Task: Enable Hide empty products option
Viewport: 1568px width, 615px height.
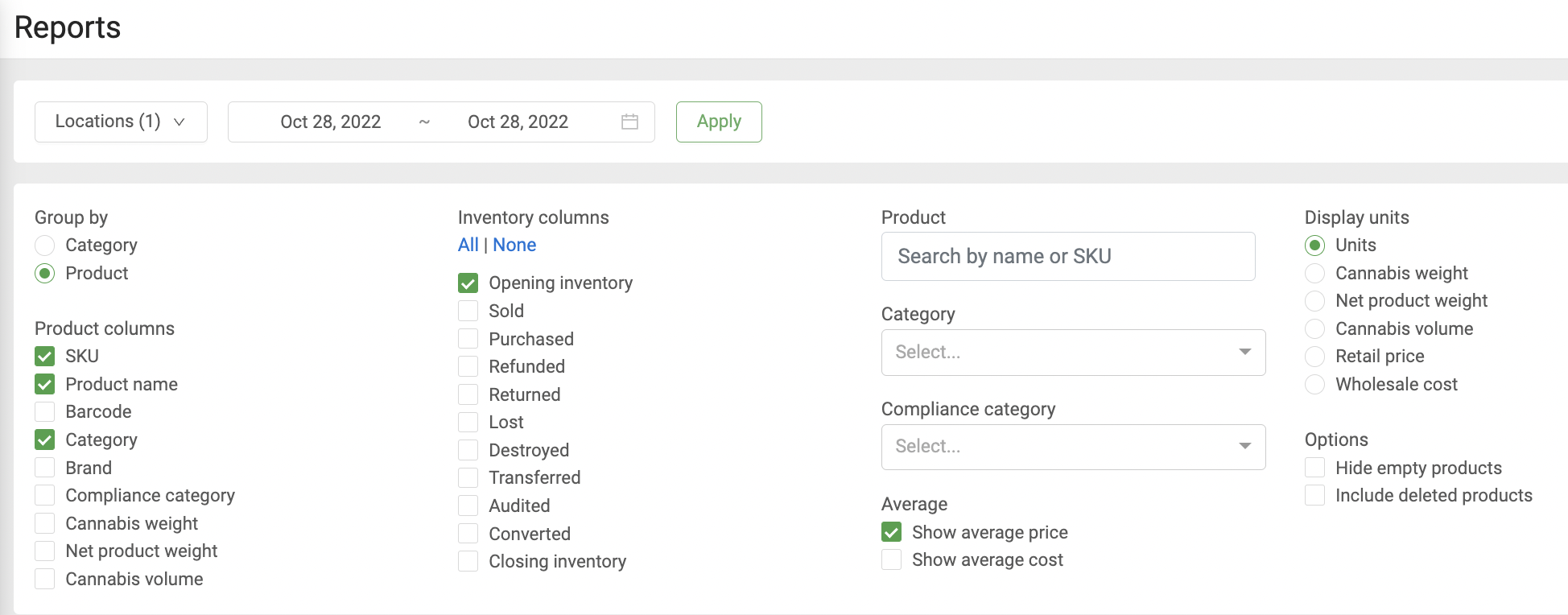Action: (1314, 468)
